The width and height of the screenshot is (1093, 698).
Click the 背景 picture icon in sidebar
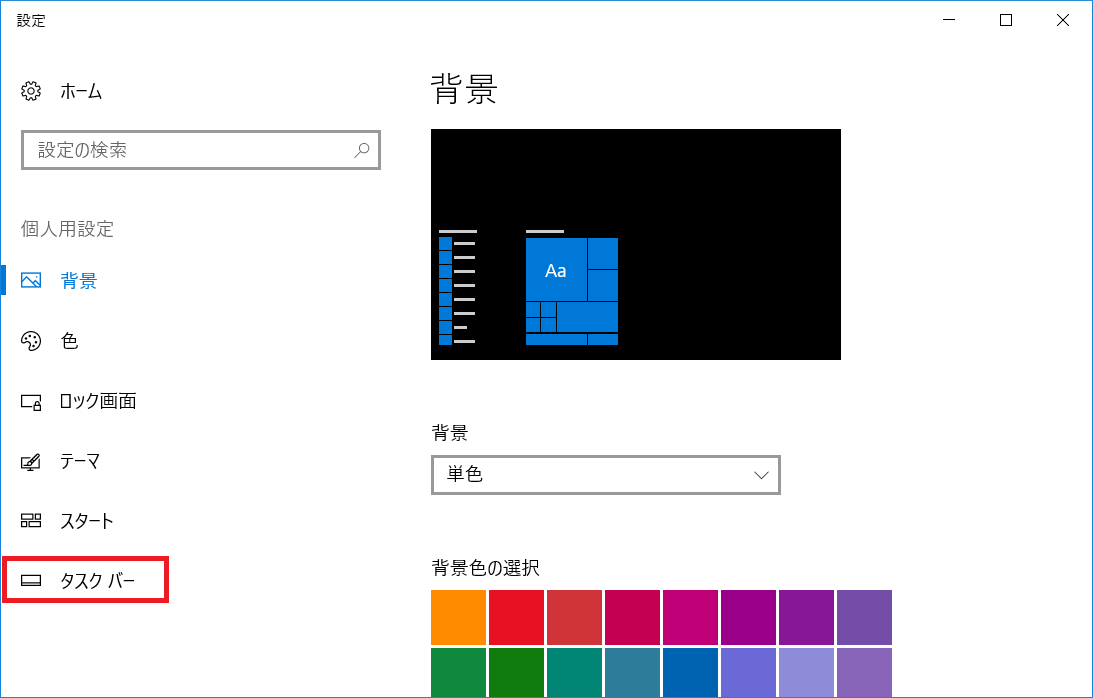pyautogui.click(x=31, y=280)
